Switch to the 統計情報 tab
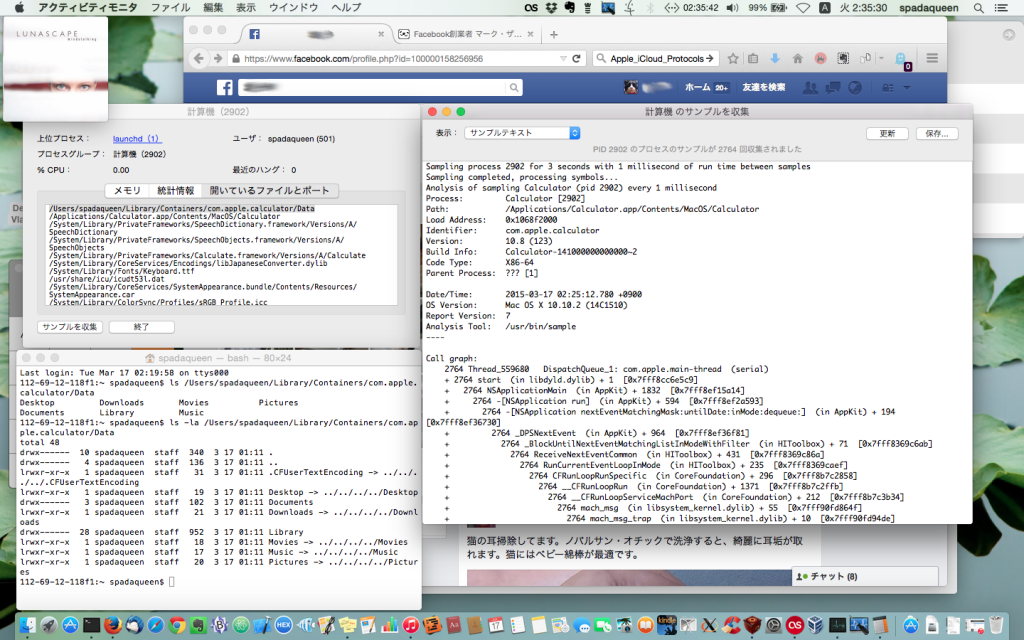The image size is (1024, 640). [175, 191]
